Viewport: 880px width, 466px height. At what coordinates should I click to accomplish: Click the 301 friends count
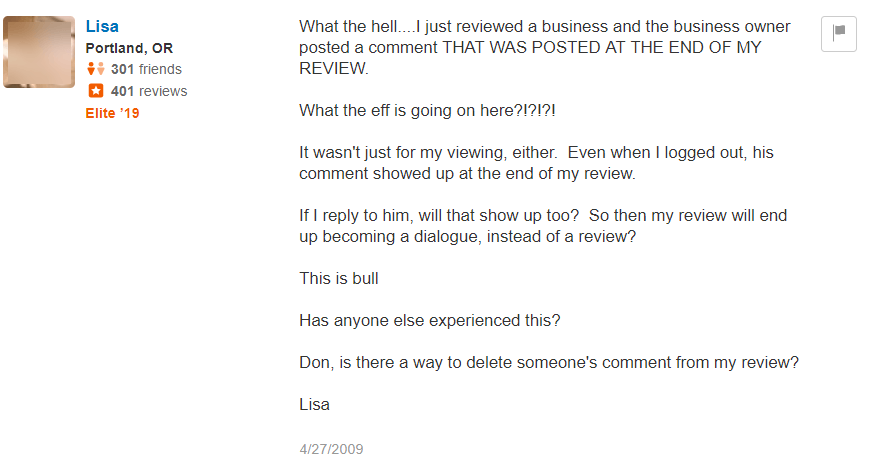(x=146, y=69)
